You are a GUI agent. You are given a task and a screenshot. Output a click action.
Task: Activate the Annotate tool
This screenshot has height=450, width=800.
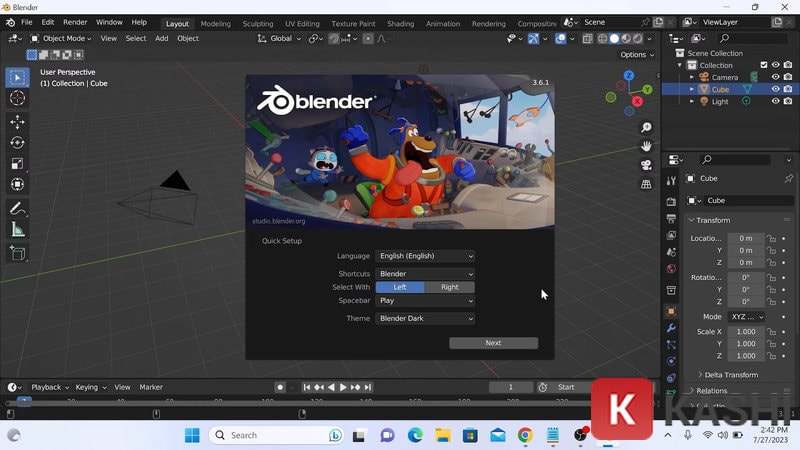click(x=18, y=208)
